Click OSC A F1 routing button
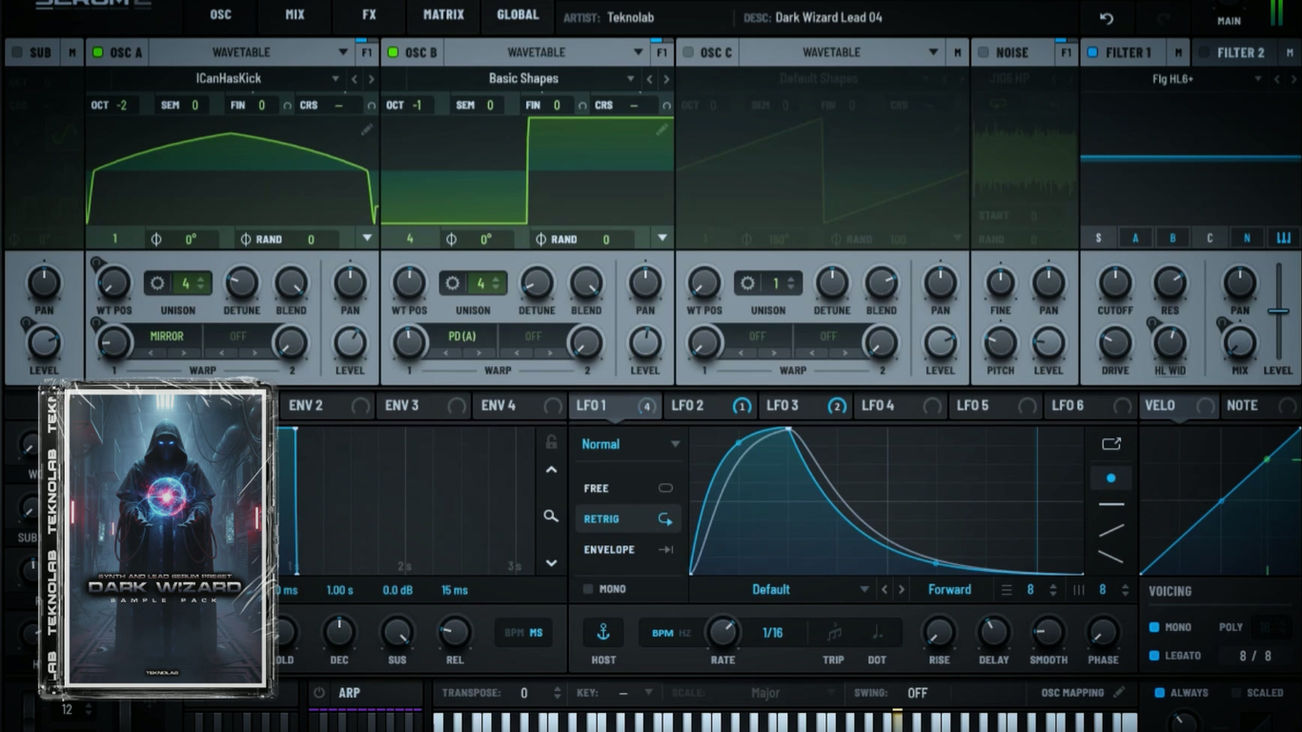Image resolution: width=1302 pixels, height=732 pixels. click(366, 53)
